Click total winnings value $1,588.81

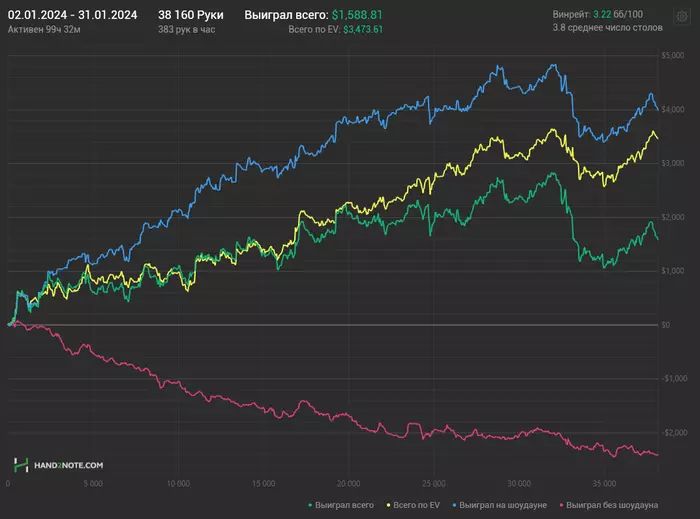point(358,16)
